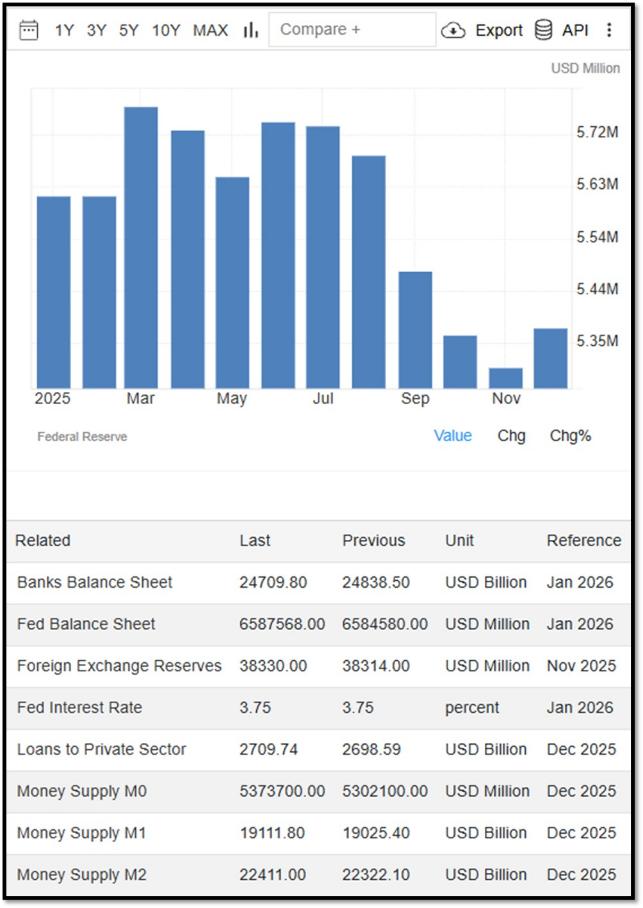Click the Federal Reserve source link
This screenshot has height=908, width=643.
point(82,437)
